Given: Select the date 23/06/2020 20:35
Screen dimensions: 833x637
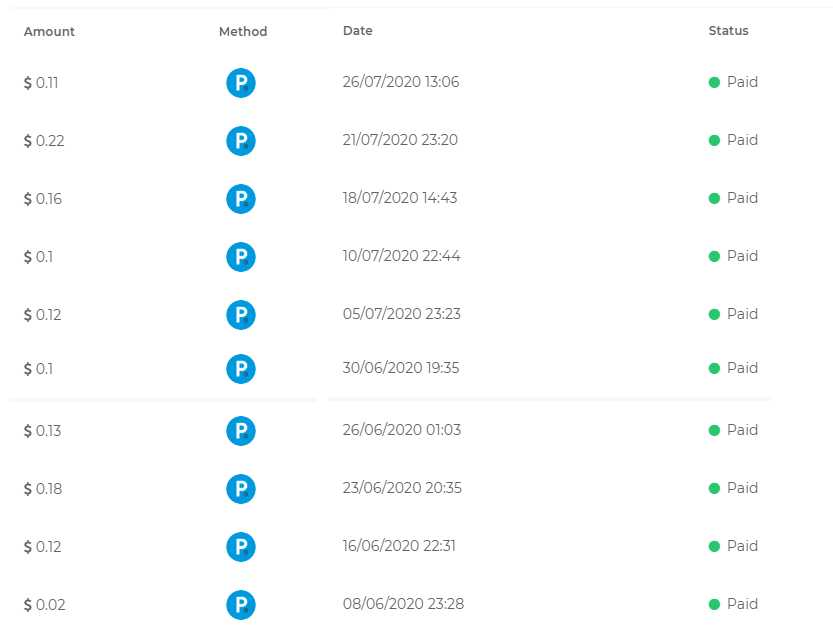Looking at the screenshot, I should [402, 488].
